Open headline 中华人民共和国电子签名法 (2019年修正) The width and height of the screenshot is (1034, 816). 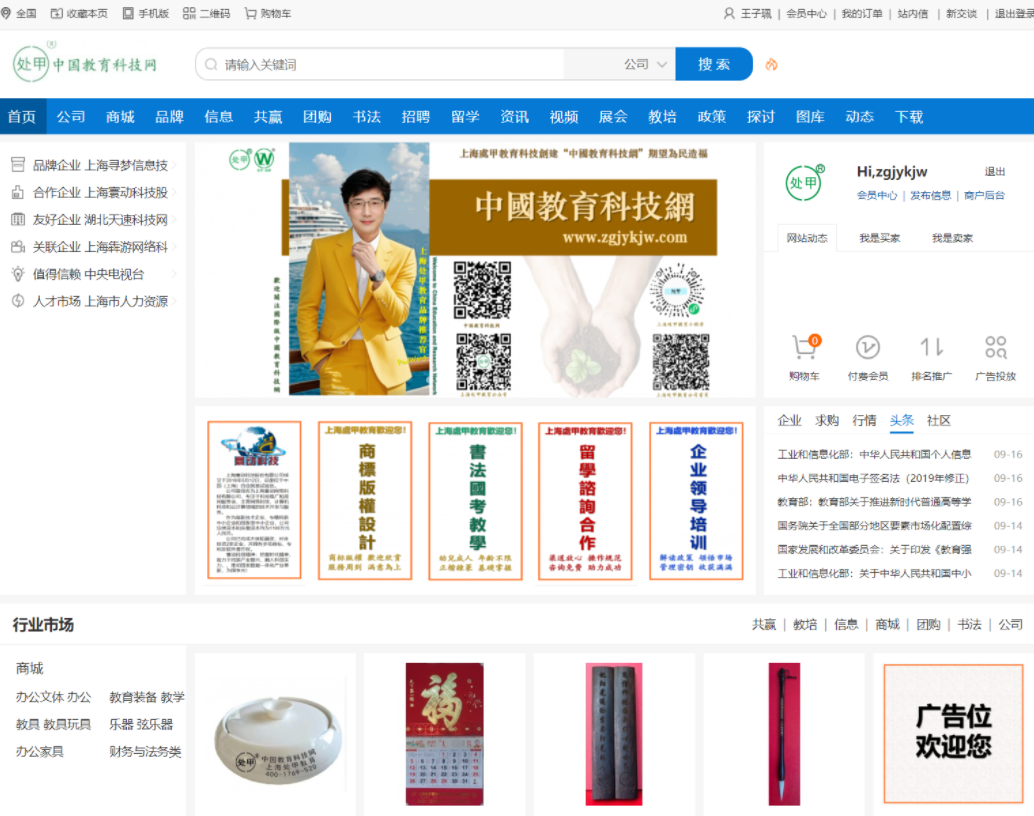873,478
